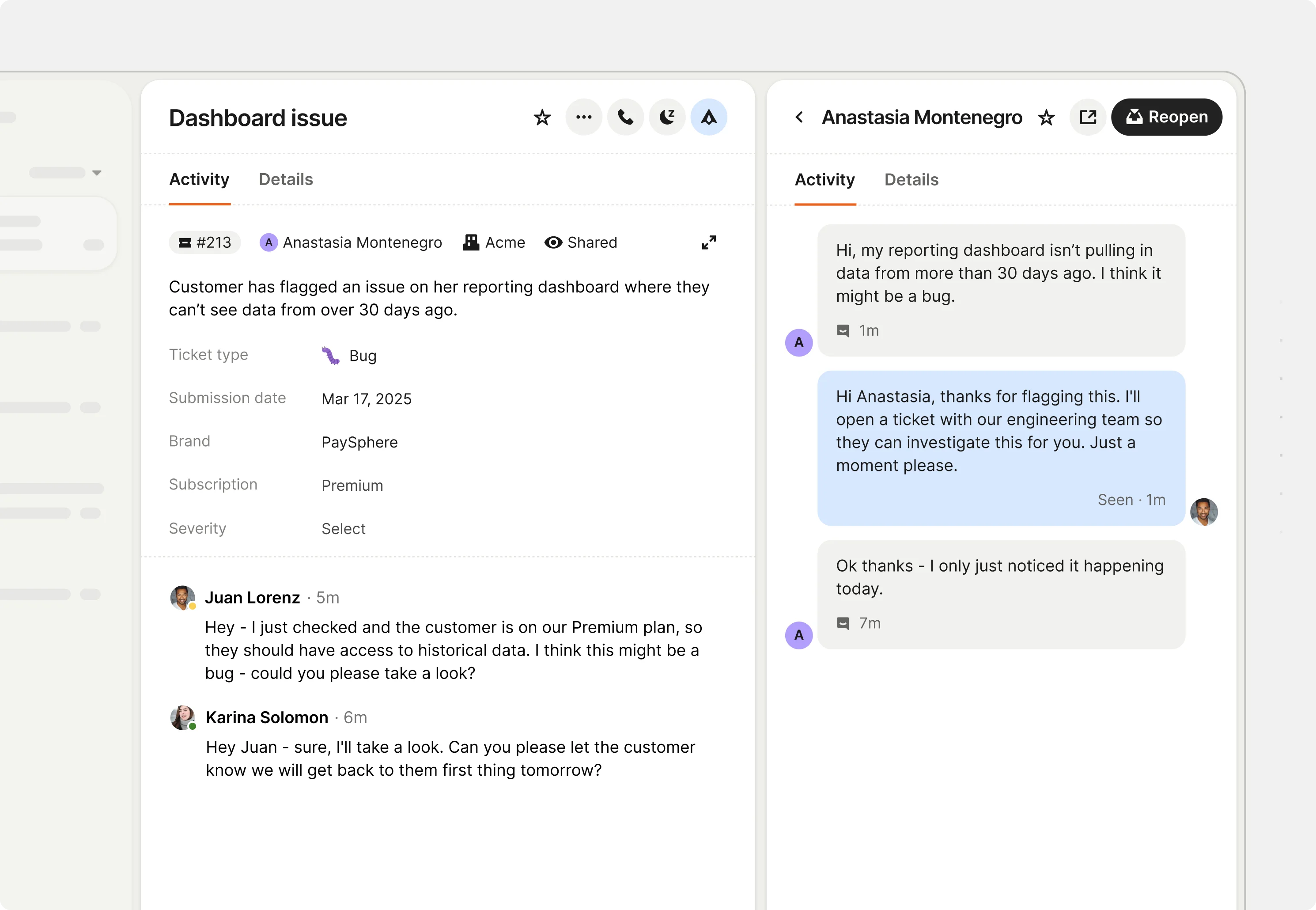Open the ellipsis more-options icon

584,117
